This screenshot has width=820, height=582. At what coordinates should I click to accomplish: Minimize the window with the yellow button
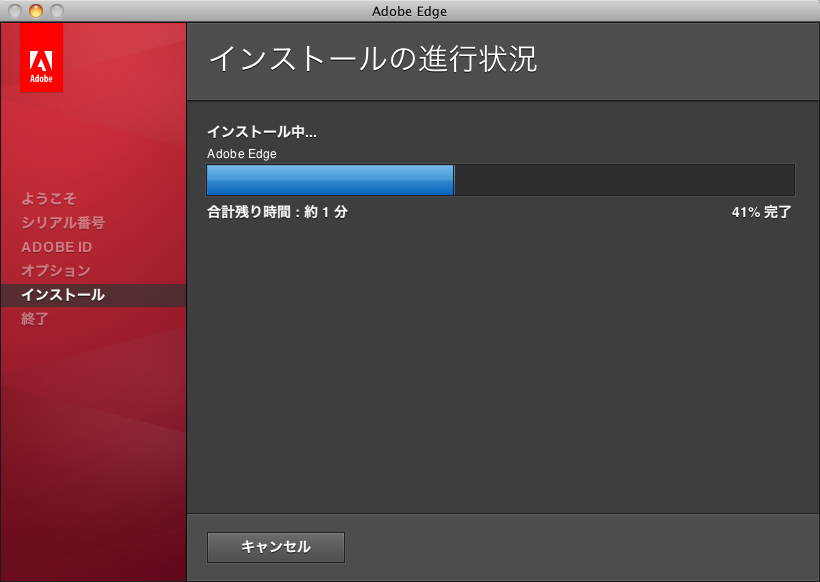pyautogui.click(x=36, y=11)
